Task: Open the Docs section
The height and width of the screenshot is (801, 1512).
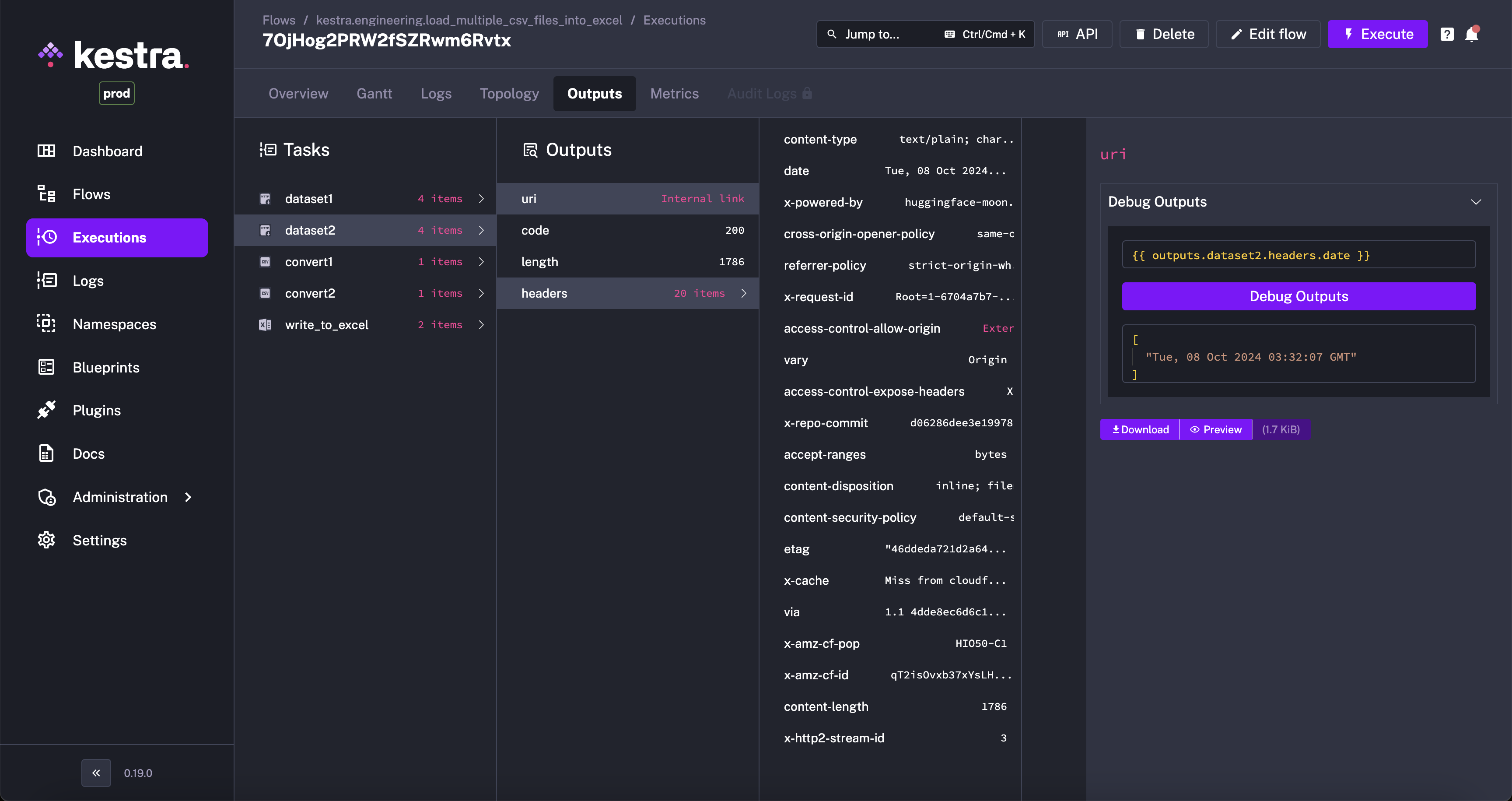Action: click(x=88, y=453)
